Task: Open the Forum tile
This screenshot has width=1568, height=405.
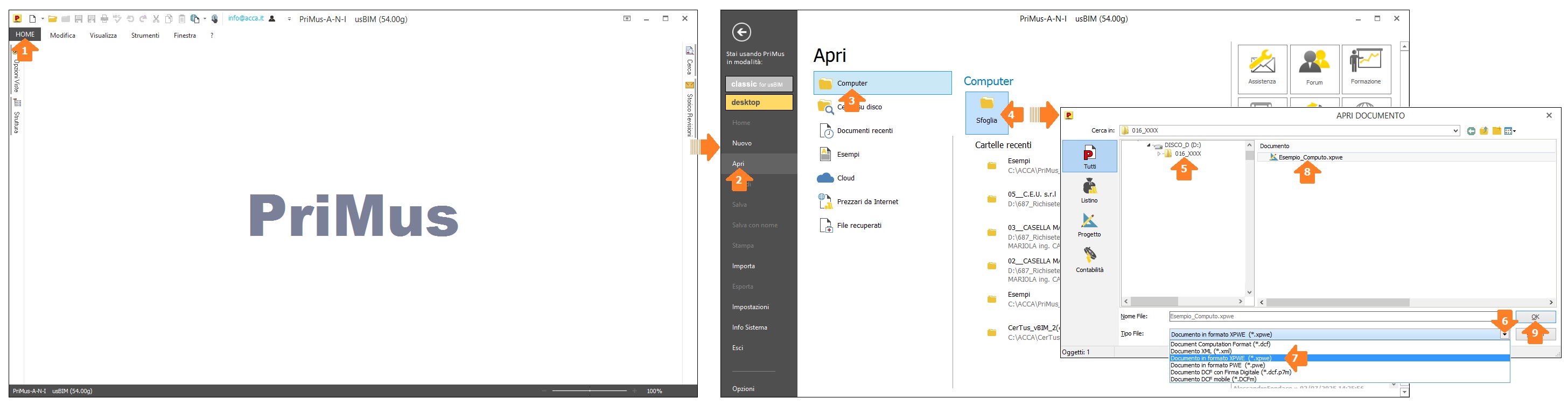Action: click(x=1314, y=69)
